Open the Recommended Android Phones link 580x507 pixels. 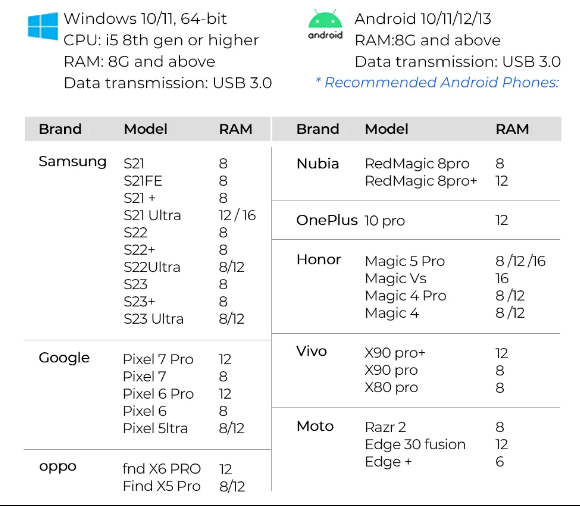[x=437, y=82]
